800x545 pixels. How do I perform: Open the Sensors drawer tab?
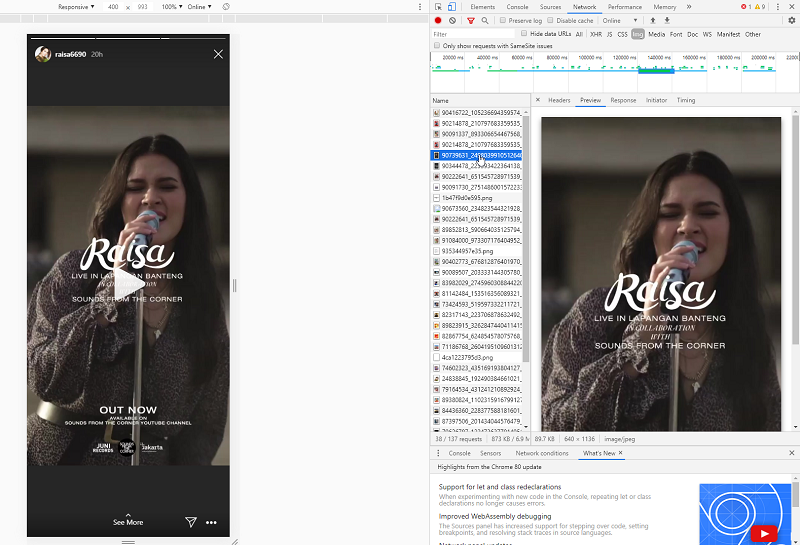pyautogui.click(x=490, y=453)
